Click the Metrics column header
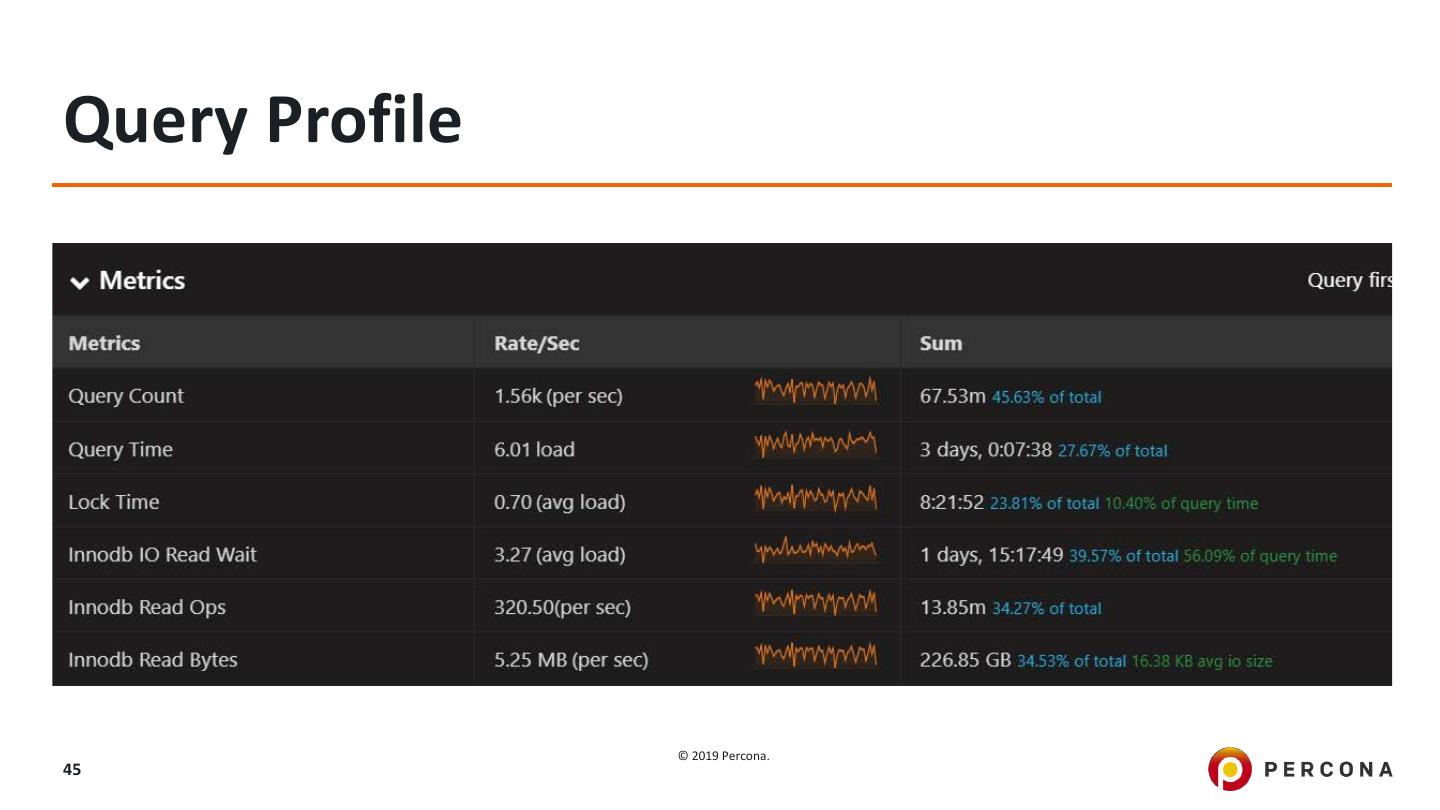This screenshot has width=1440, height=810. click(x=104, y=343)
